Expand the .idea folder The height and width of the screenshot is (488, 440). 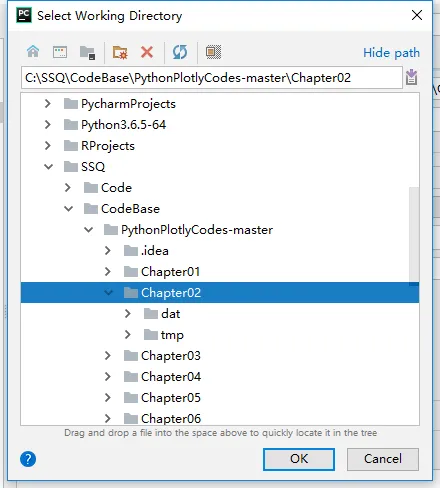(x=108, y=251)
